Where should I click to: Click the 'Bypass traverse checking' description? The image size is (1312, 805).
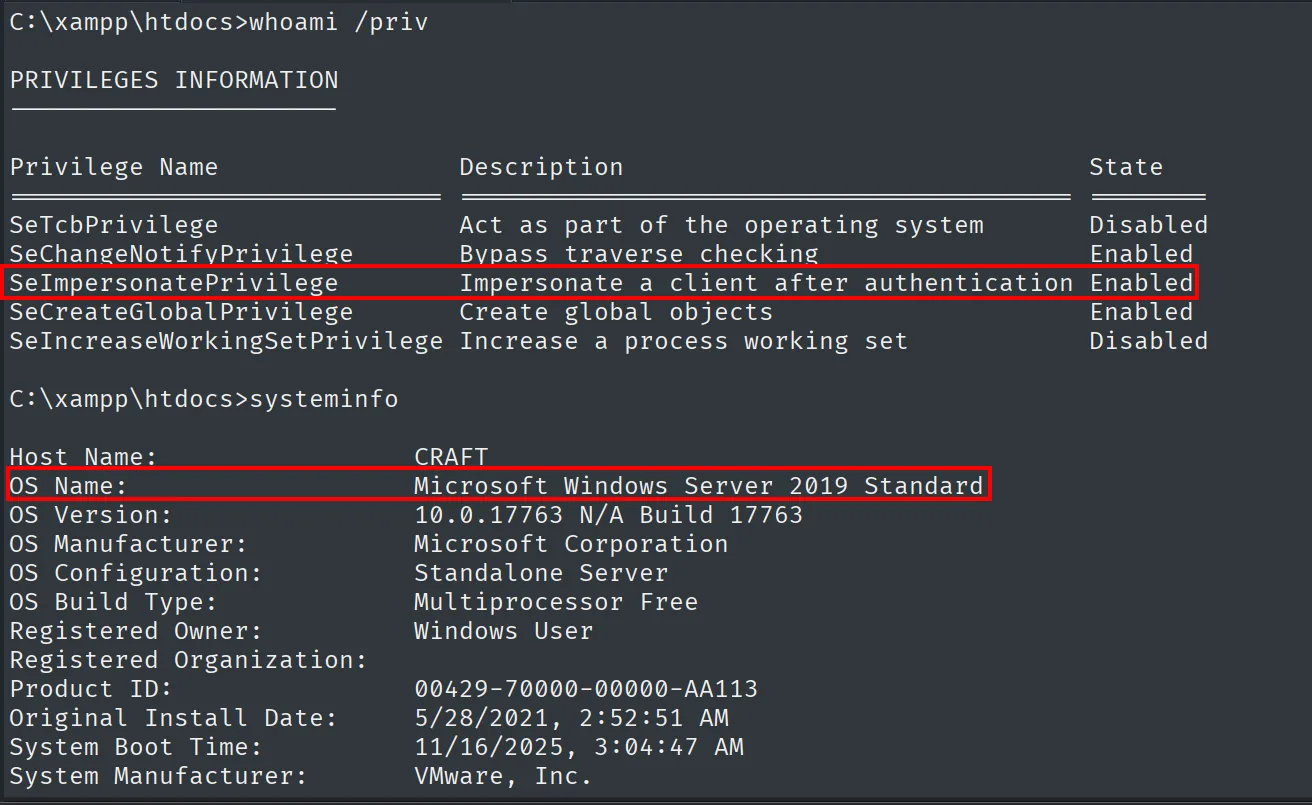point(639,254)
